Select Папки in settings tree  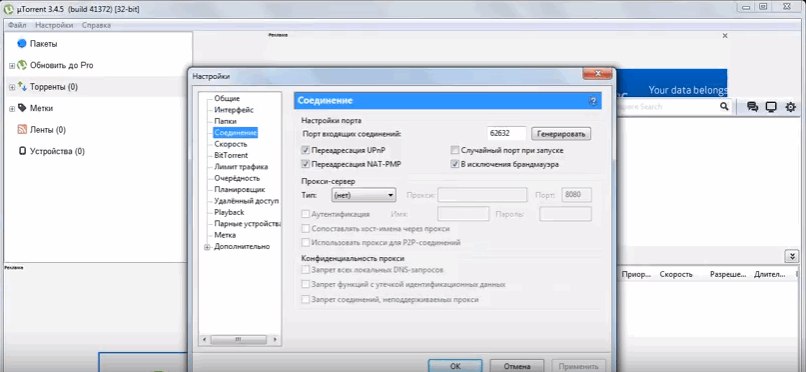click(x=225, y=121)
